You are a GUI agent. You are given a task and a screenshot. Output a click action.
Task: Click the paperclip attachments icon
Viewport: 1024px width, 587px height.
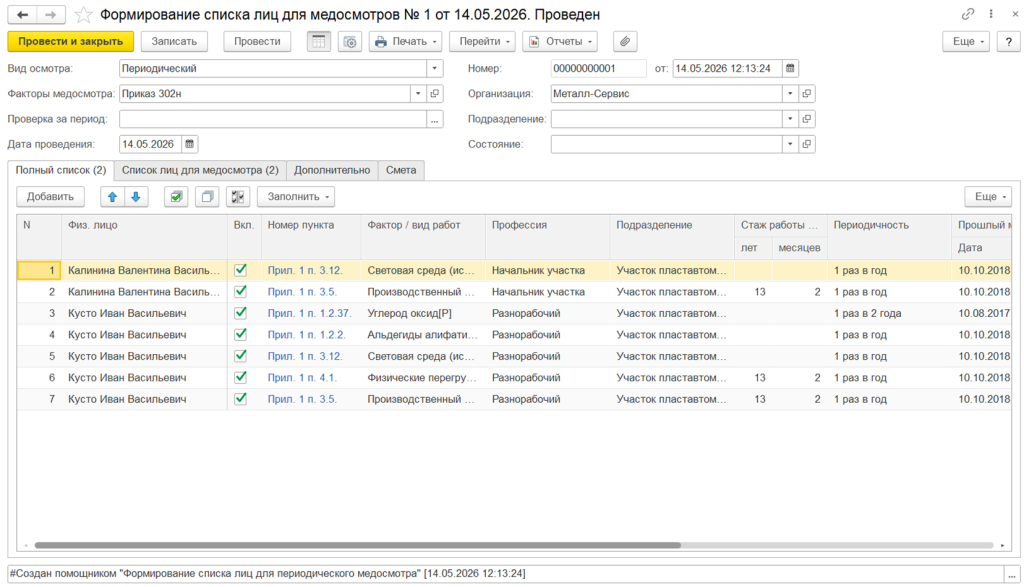point(625,41)
